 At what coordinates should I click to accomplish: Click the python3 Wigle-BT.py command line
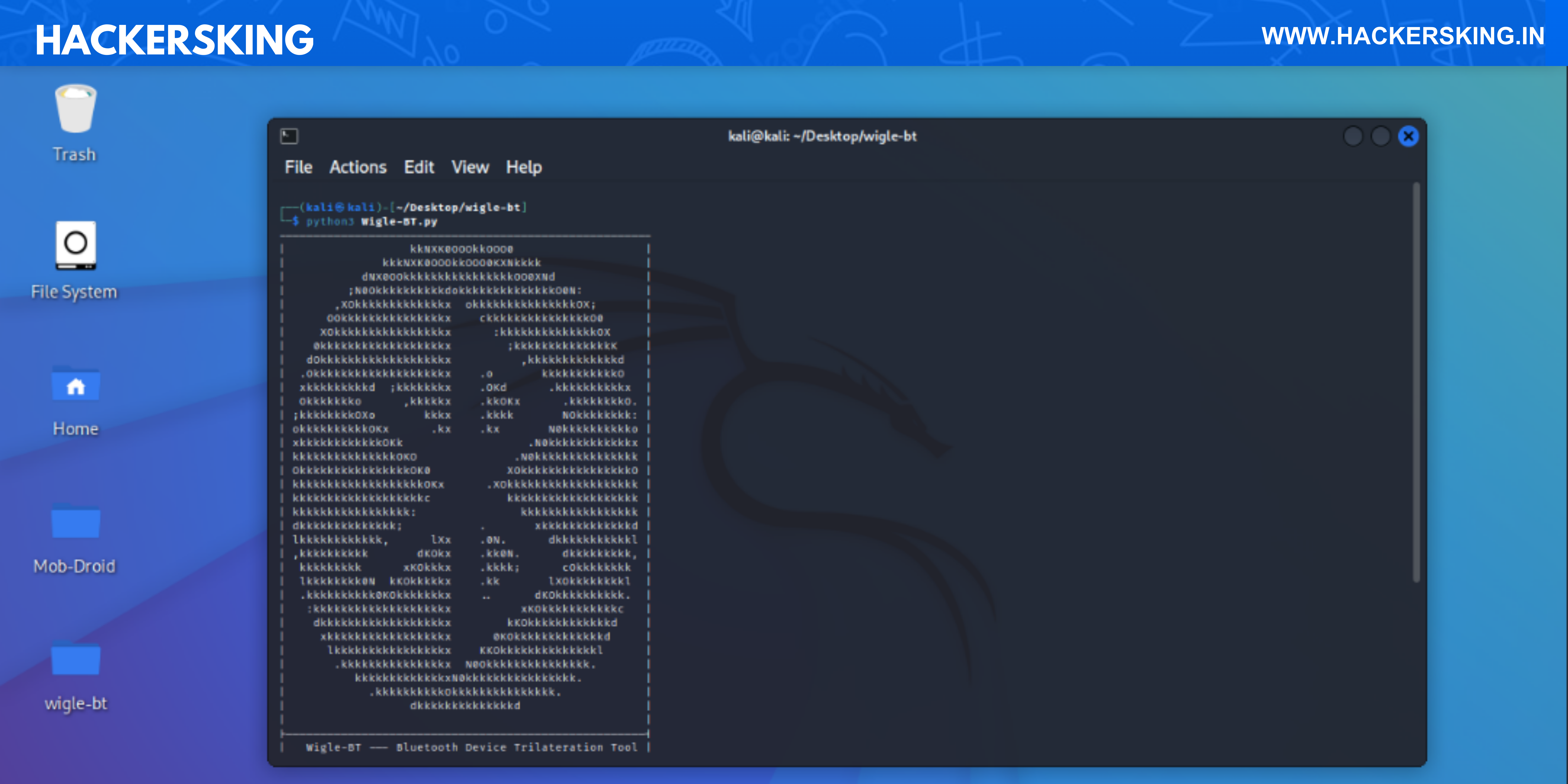click(372, 222)
